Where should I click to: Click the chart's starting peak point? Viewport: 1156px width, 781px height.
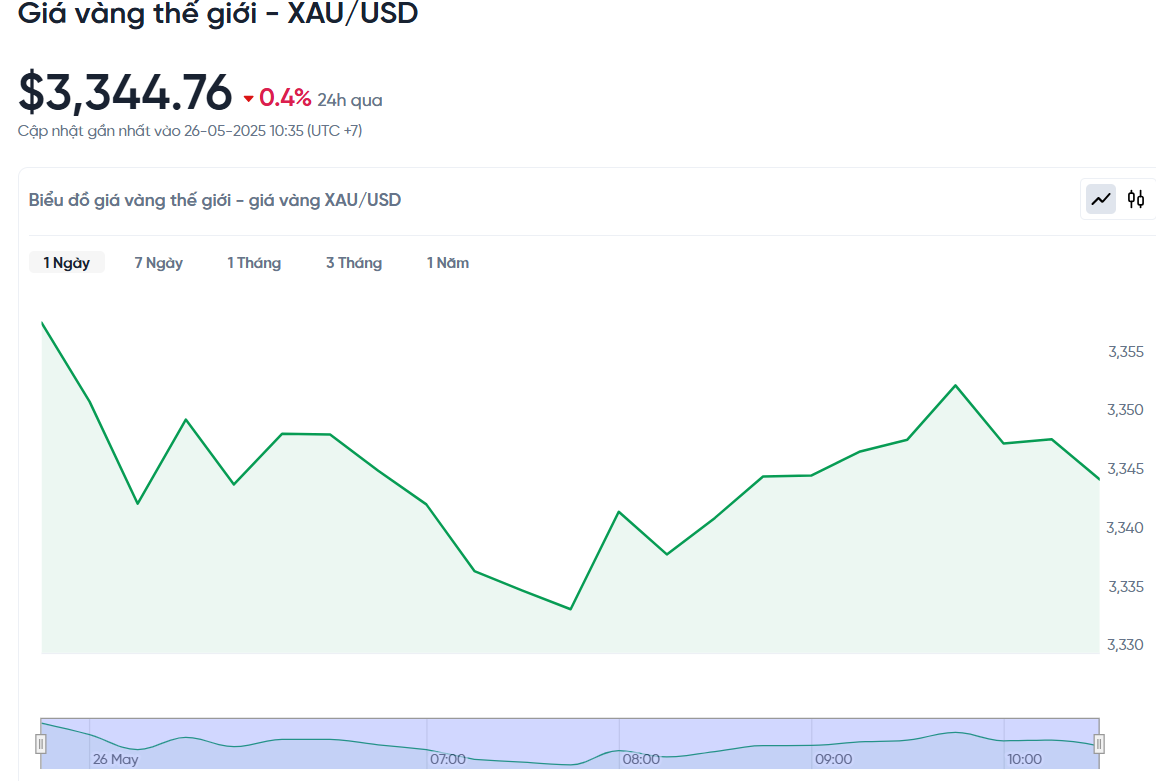point(43,323)
